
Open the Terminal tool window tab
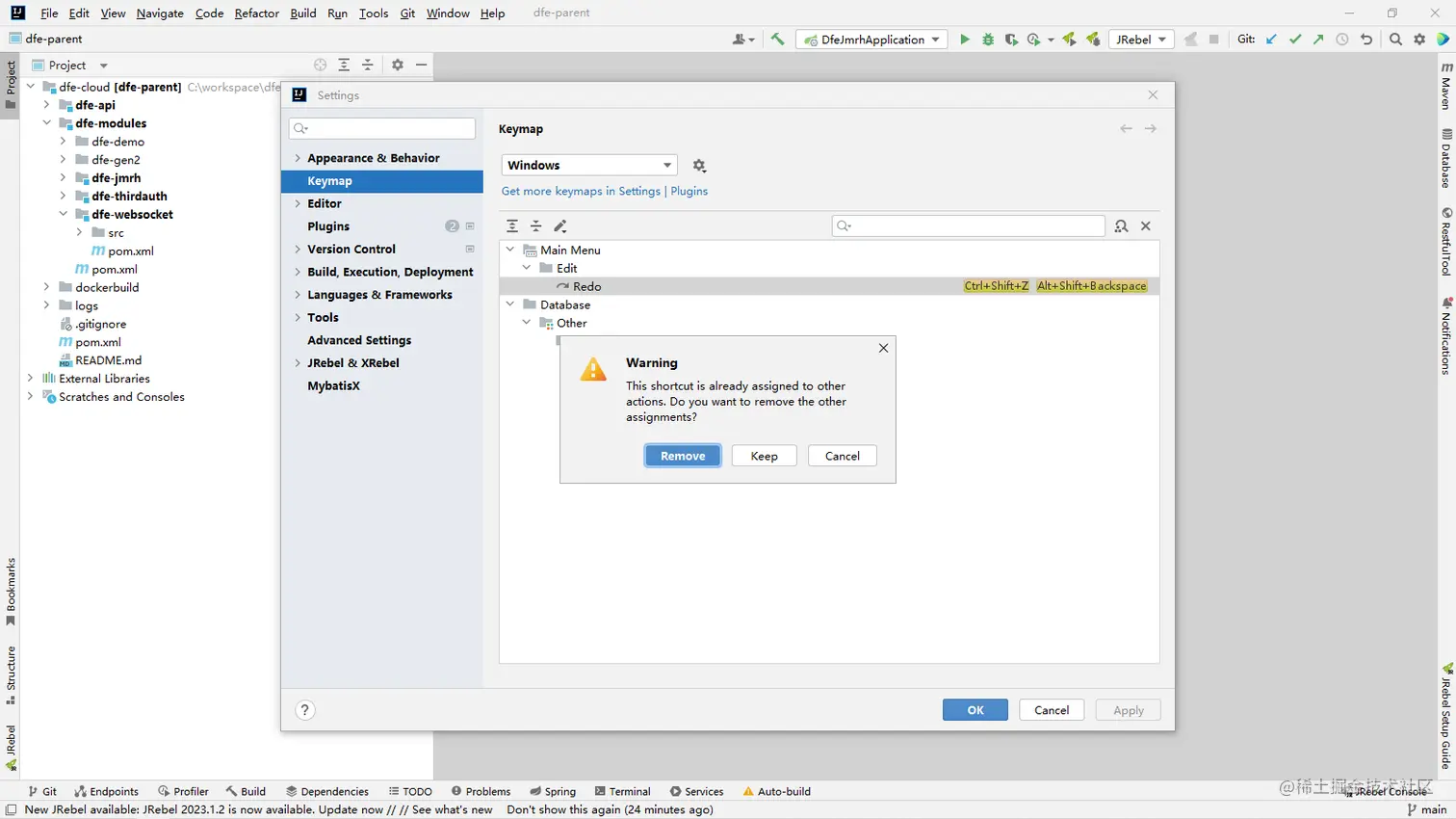[623, 791]
